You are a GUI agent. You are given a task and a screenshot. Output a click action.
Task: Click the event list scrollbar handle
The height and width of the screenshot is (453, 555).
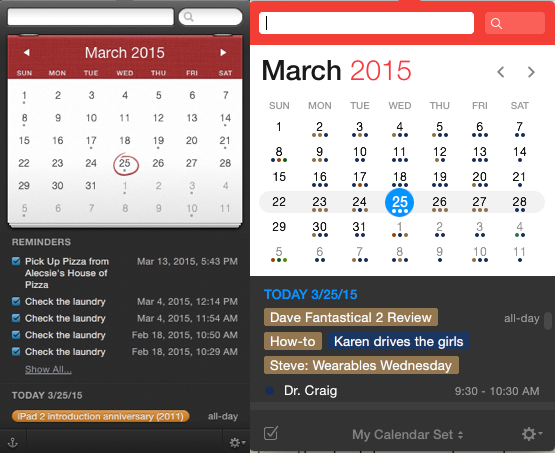(x=548, y=321)
